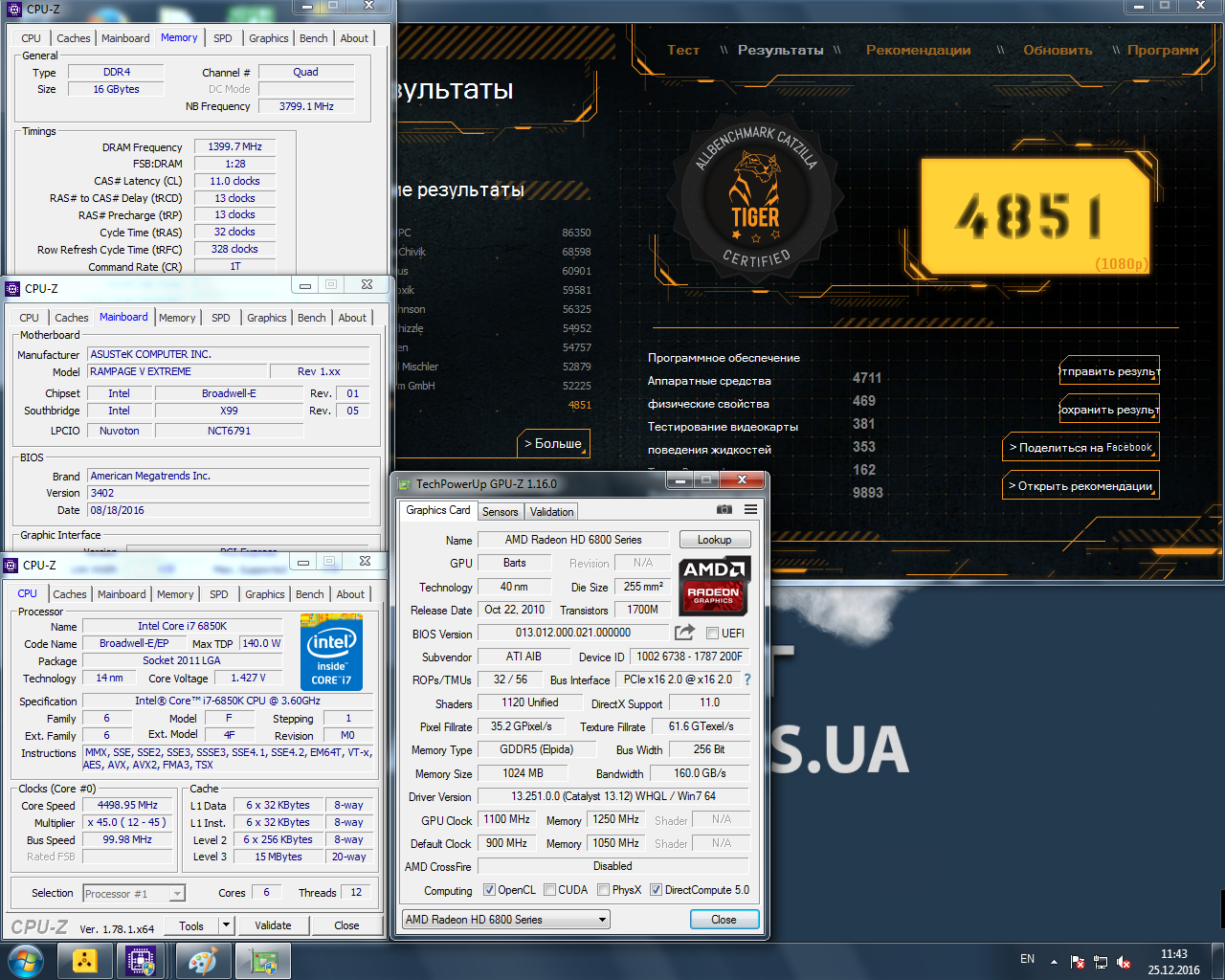Image resolution: width=1225 pixels, height=980 pixels.
Task: Open the Тест menu in Catzilla
Action: click(x=683, y=50)
